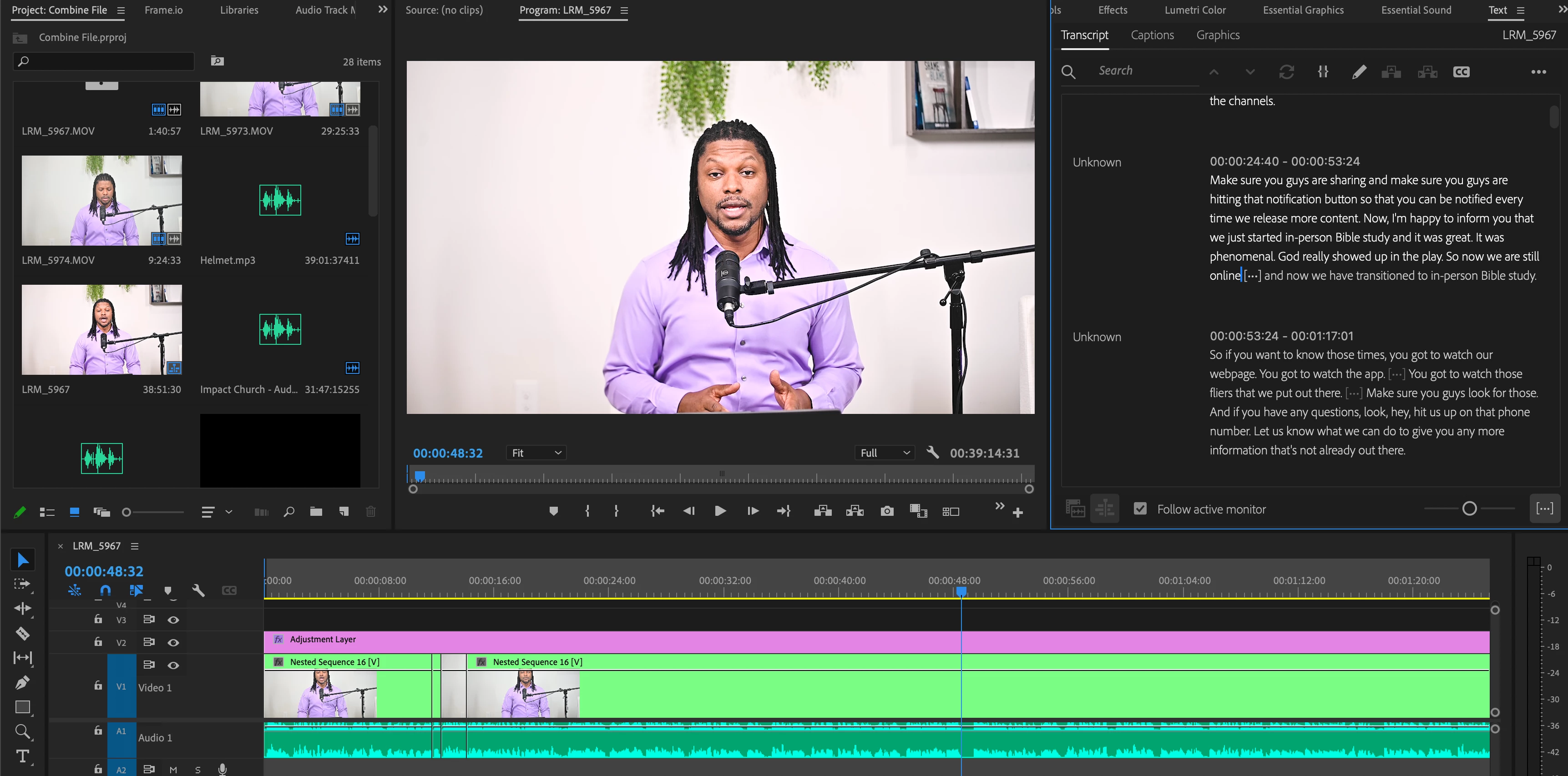
Task: Select the Type tool
Action: [x=22, y=756]
